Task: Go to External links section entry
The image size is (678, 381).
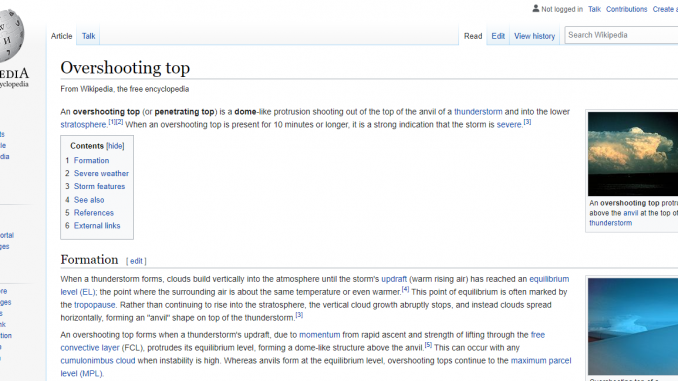Action: pyautogui.click(x=97, y=226)
